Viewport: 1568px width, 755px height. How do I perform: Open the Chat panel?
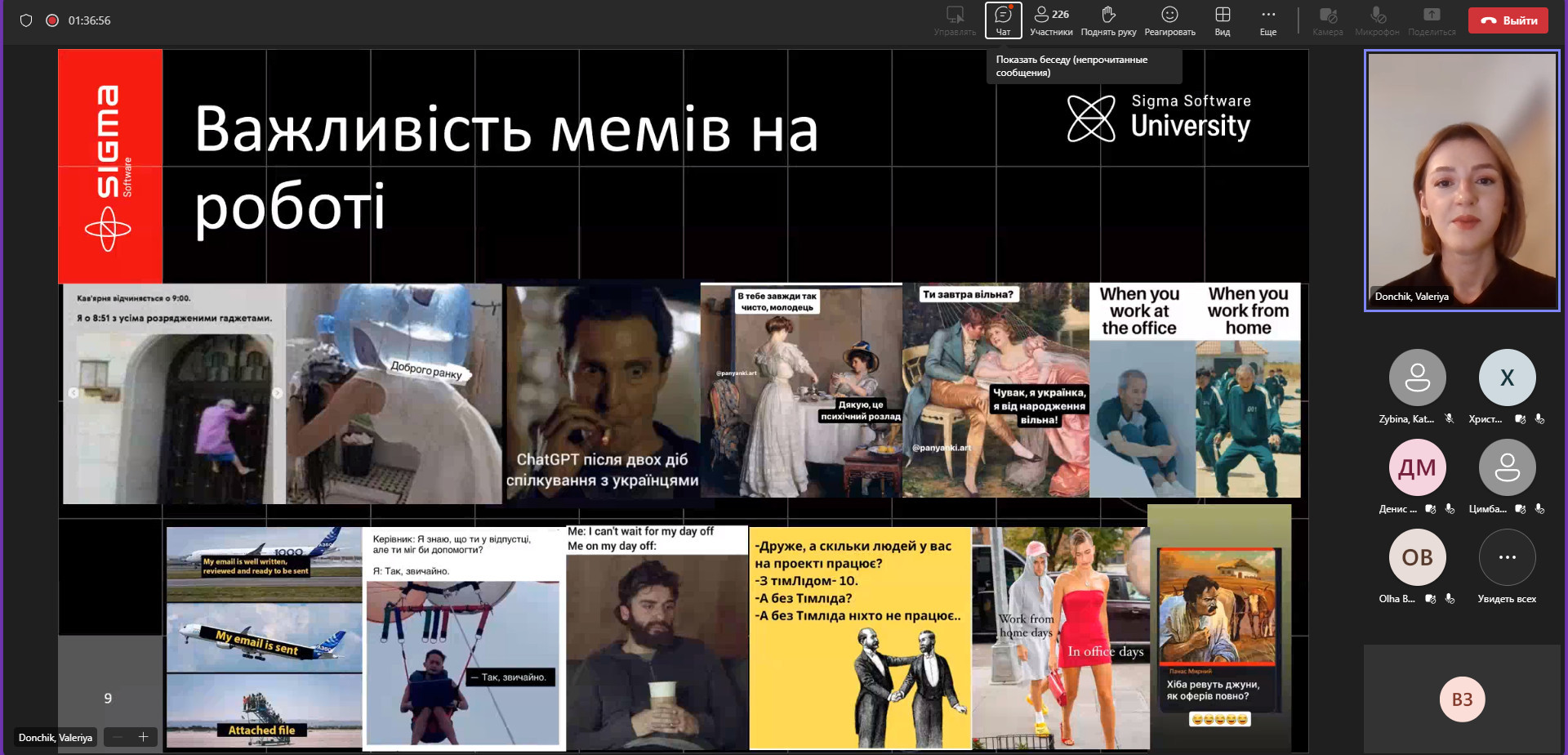(1003, 20)
